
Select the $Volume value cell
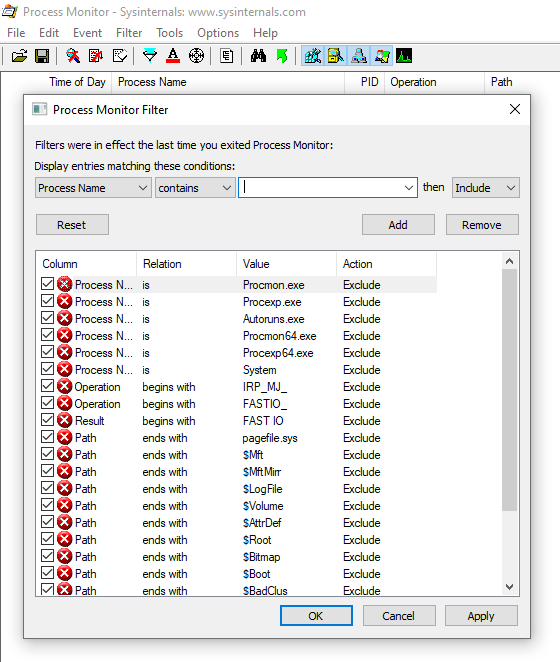tap(263, 506)
